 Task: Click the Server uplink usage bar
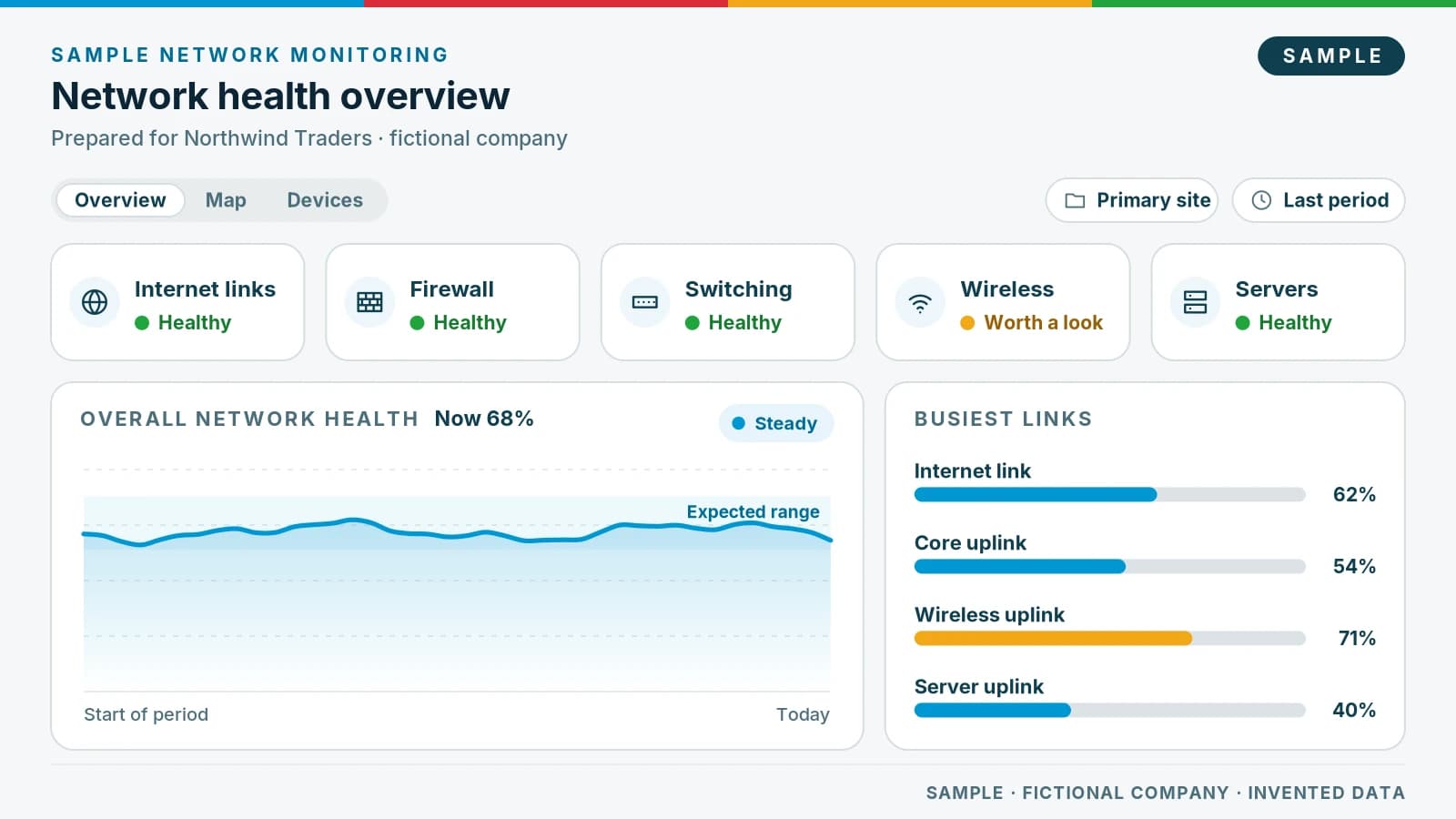[1110, 711]
